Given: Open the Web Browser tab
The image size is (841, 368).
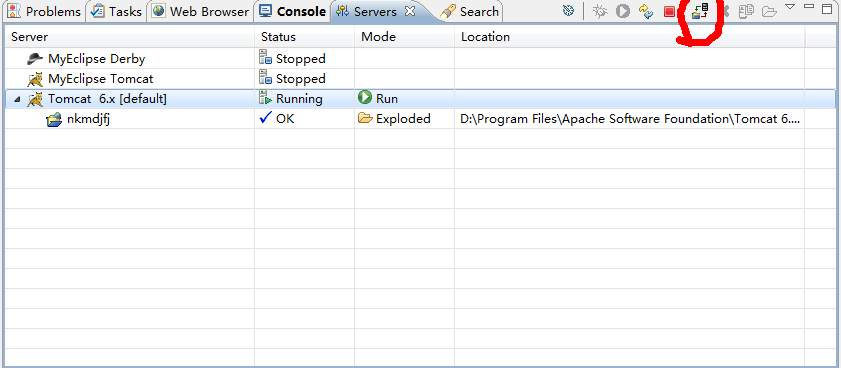Looking at the screenshot, I should coord(200,11).
